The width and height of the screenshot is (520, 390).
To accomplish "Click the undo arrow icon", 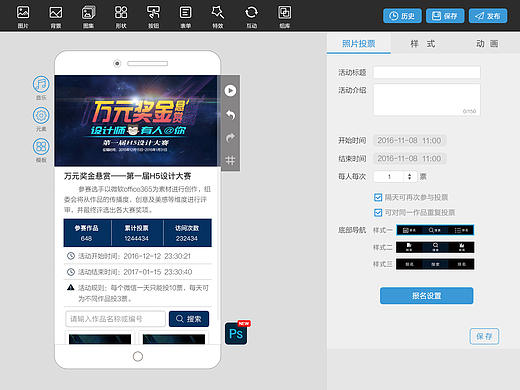I will 230,115.
